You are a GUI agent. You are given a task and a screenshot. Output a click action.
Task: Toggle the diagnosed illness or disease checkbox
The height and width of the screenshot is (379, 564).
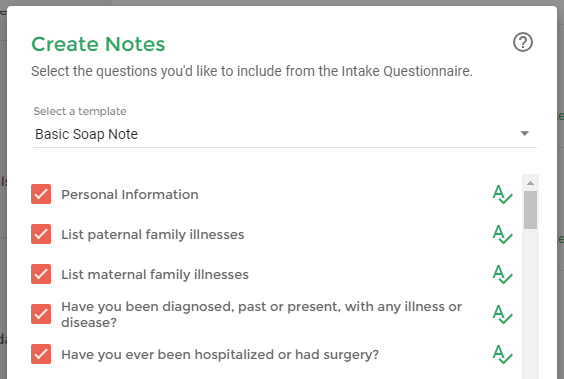point(41,314)
